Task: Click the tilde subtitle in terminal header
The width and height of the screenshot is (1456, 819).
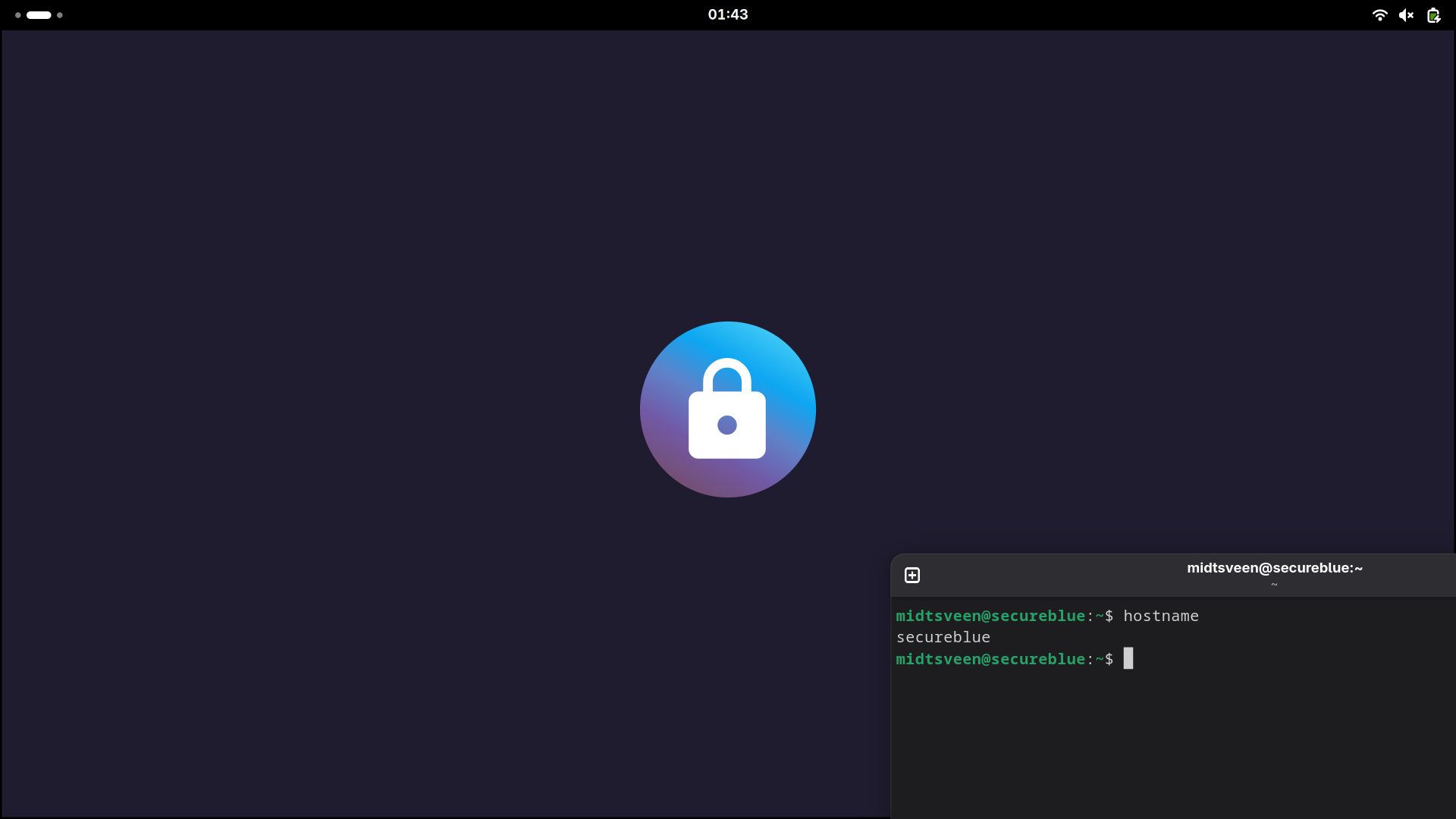Action: point(1275,585)
